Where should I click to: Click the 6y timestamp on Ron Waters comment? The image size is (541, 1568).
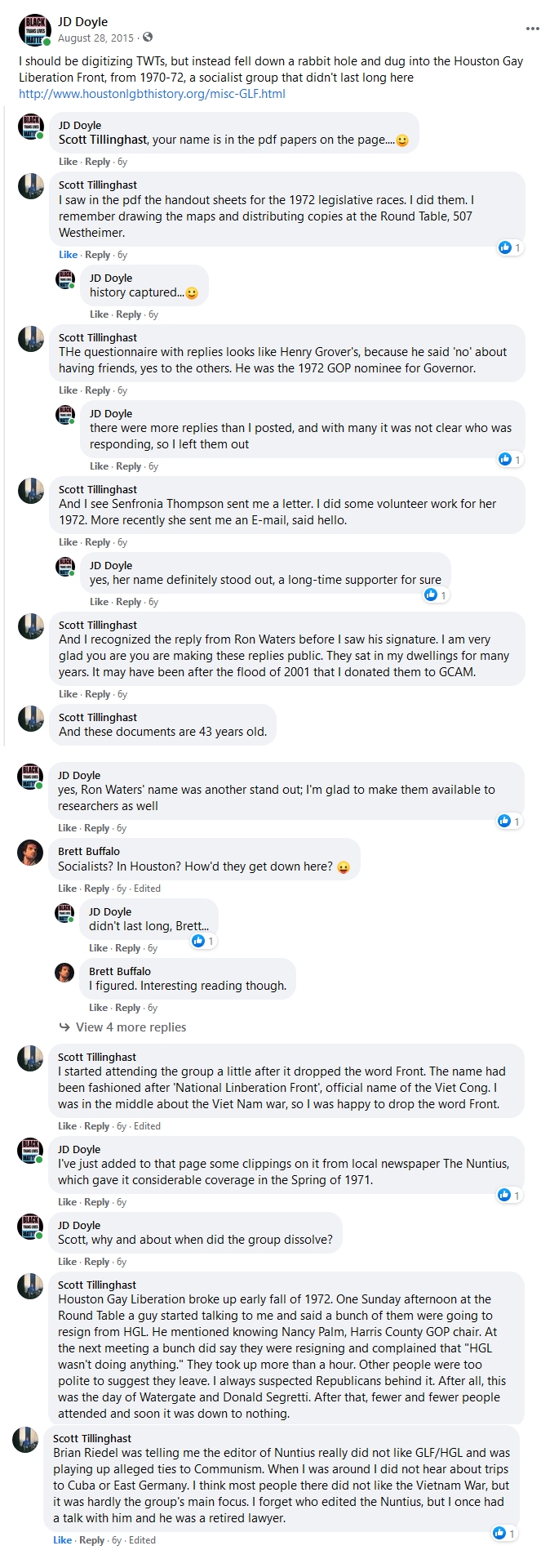(x=122, y=694)
